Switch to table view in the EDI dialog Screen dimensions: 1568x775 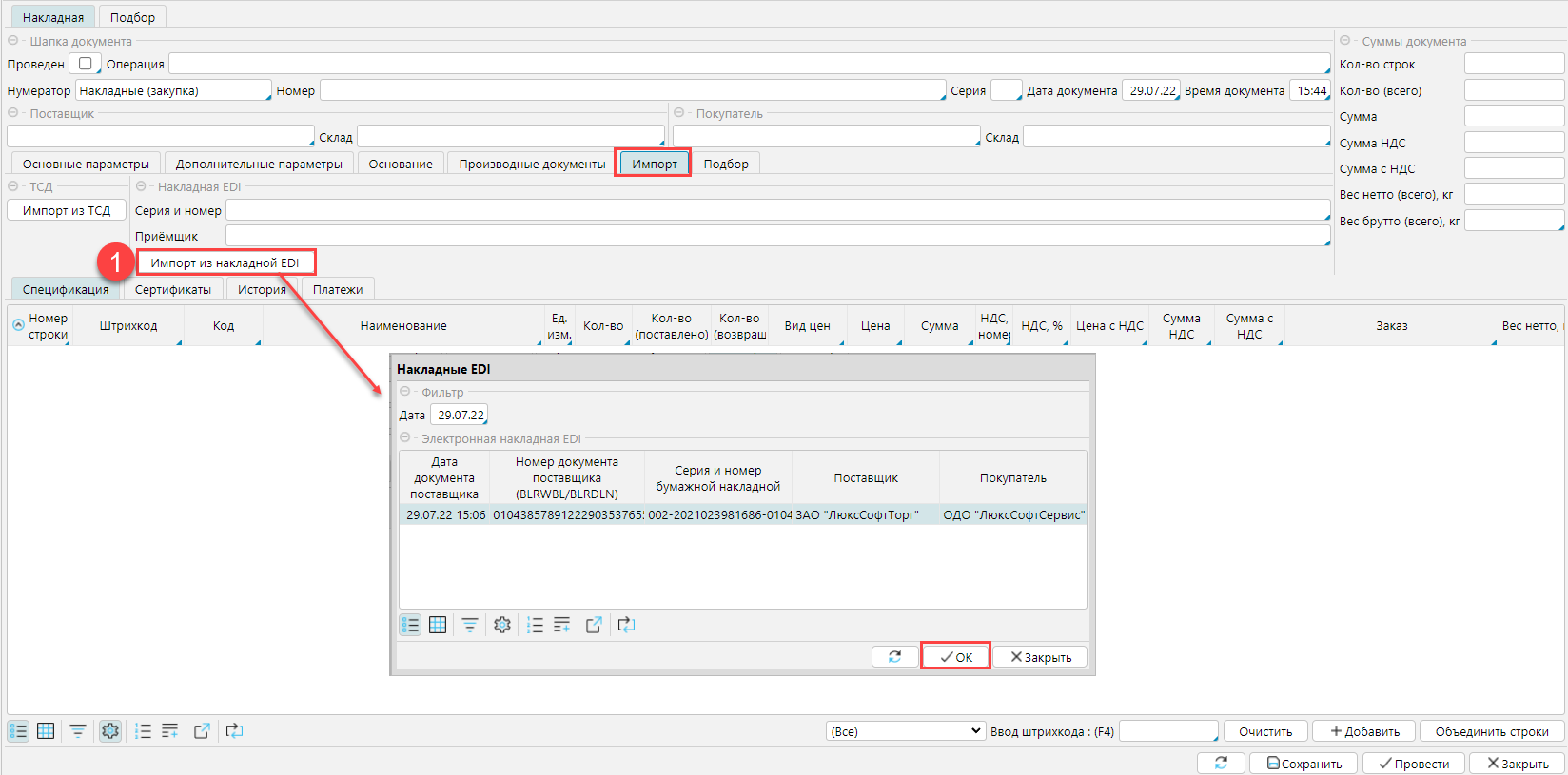point(438,625)
